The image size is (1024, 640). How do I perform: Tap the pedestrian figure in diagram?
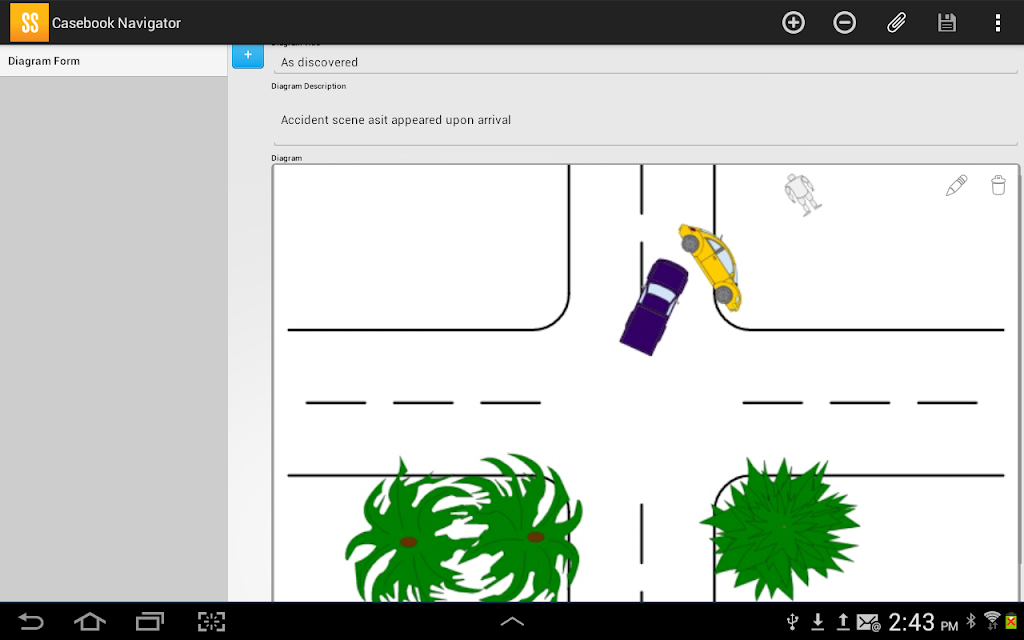click(802, 194)
